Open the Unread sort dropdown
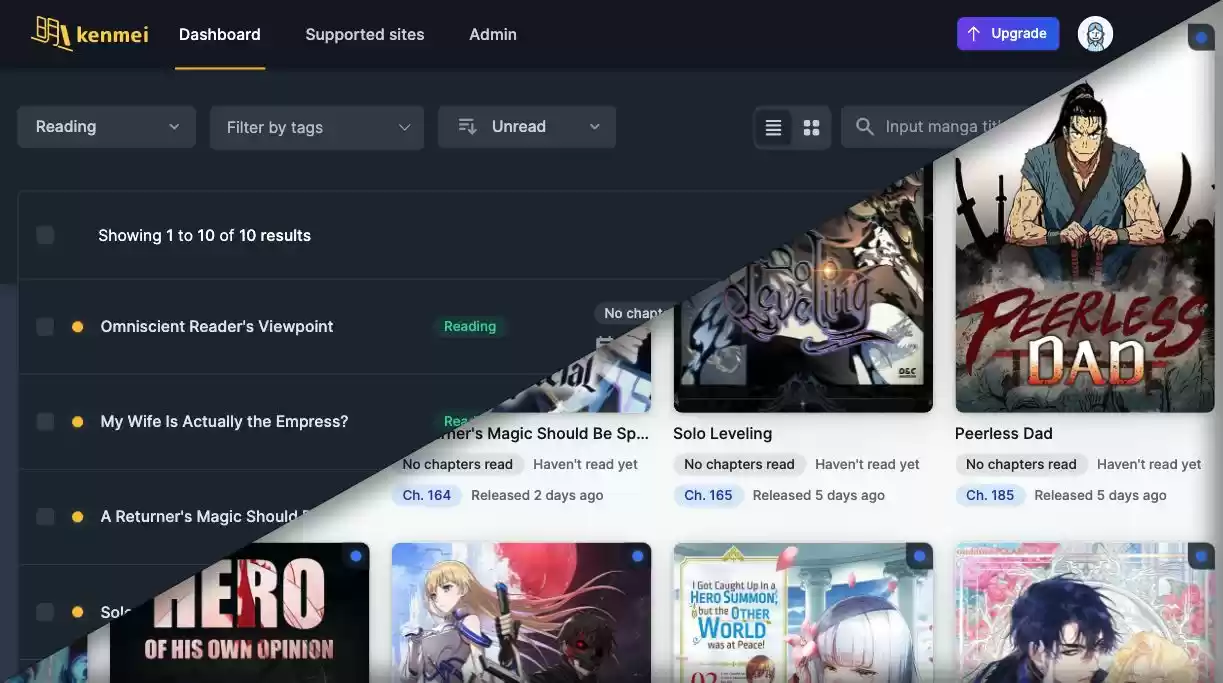This screenshot has width=1223, height=683. 527,127
